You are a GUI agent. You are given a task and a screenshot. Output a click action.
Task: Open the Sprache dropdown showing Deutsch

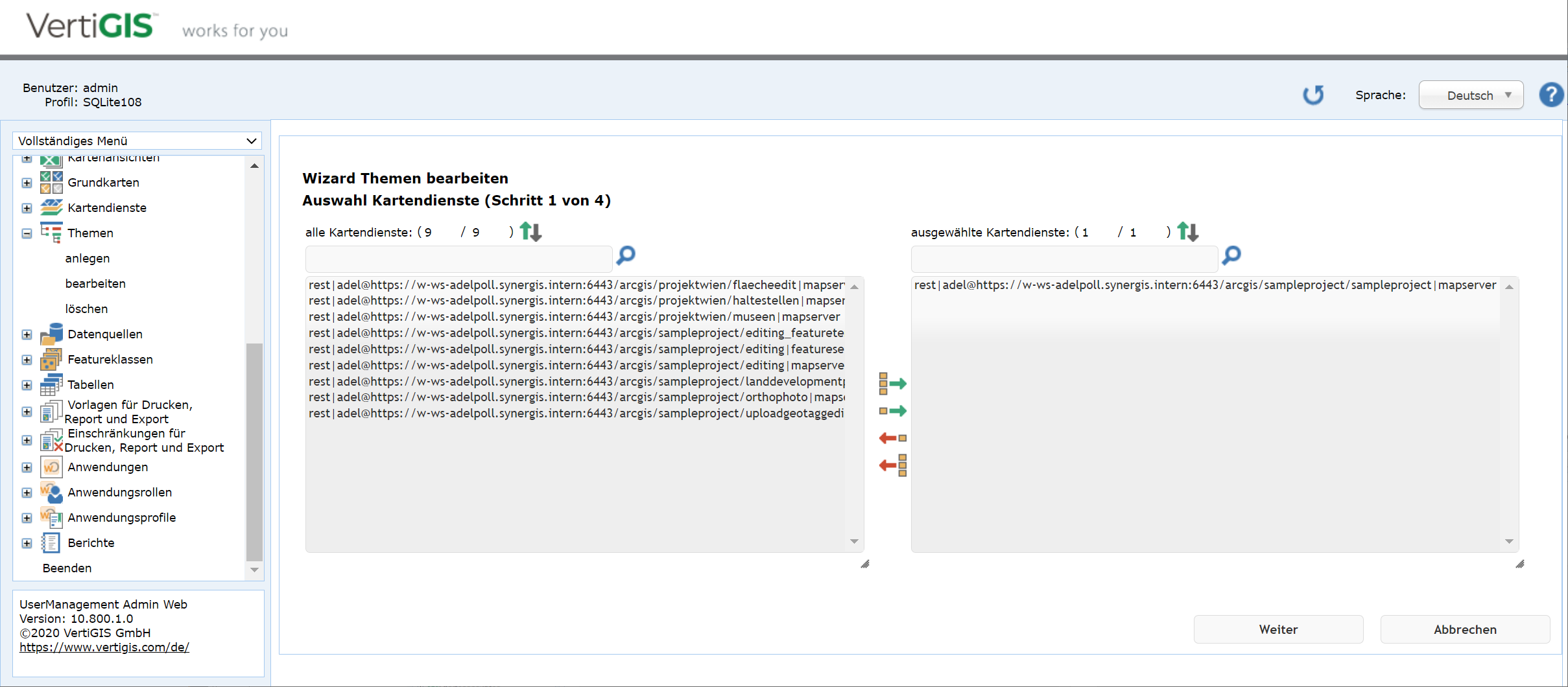(1471, 95)
